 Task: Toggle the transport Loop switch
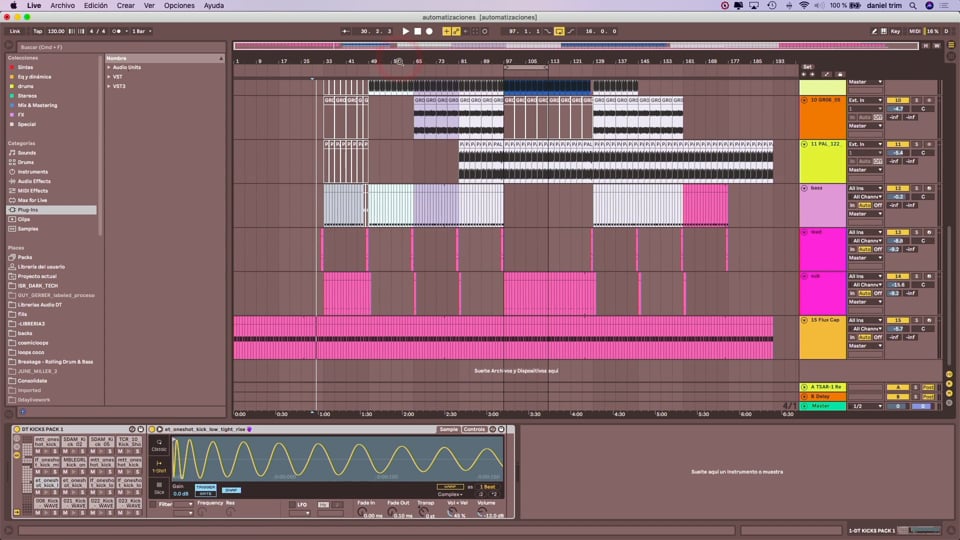(x=559, y=31)
